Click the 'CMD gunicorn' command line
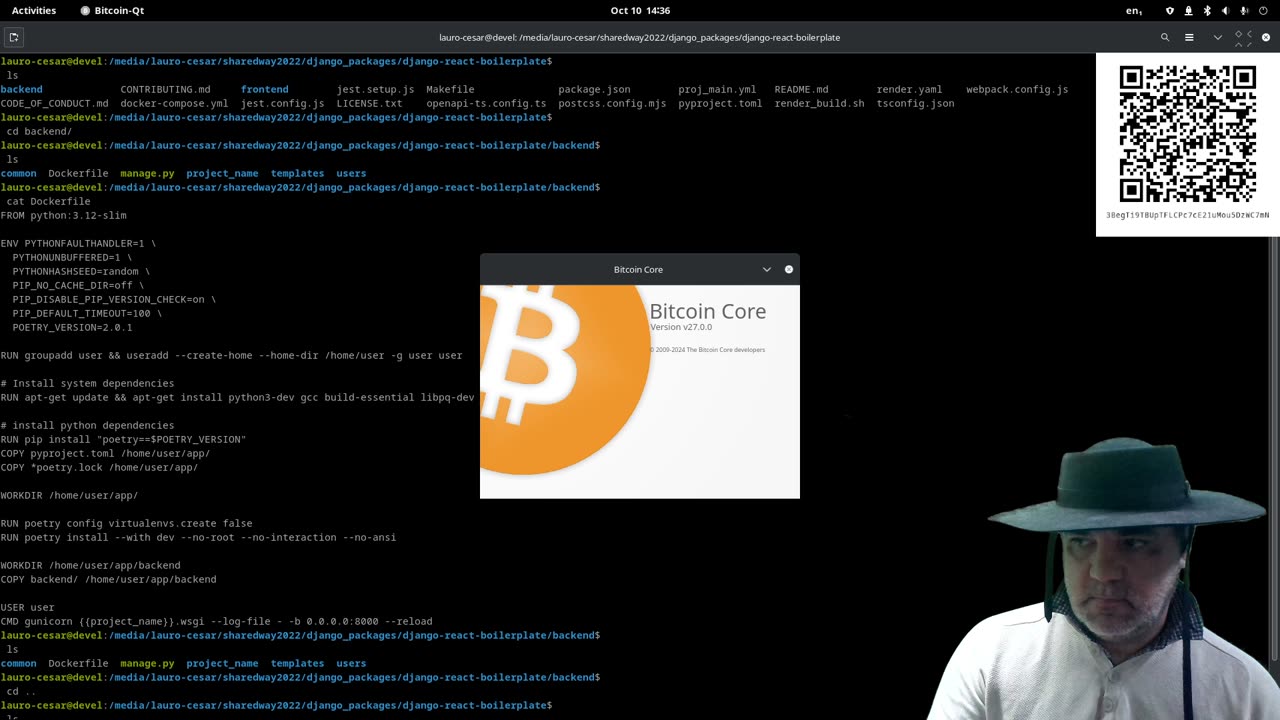This screenshot has height=720, width=1280. point(216,621)
